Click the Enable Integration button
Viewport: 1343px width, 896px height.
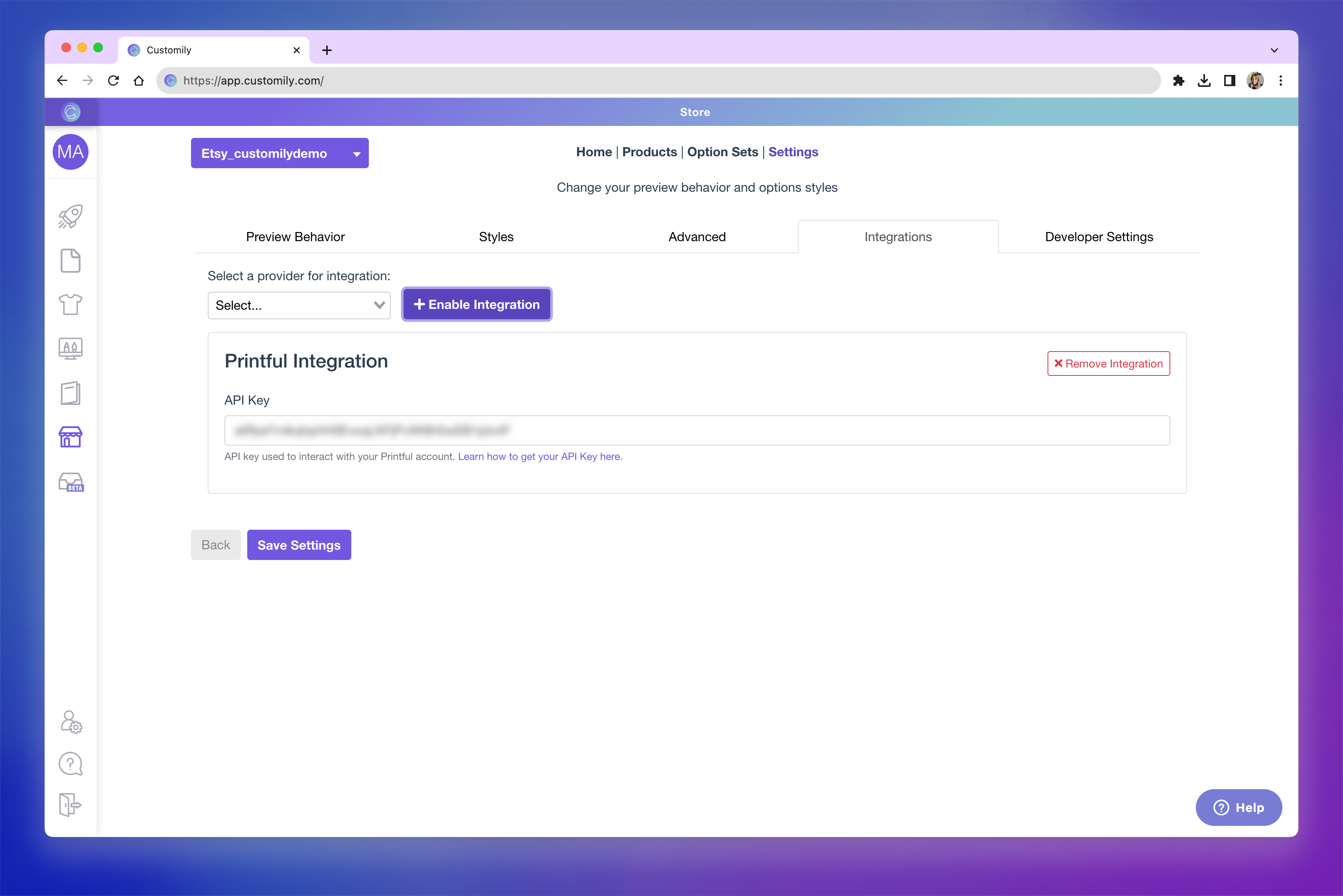476,305
